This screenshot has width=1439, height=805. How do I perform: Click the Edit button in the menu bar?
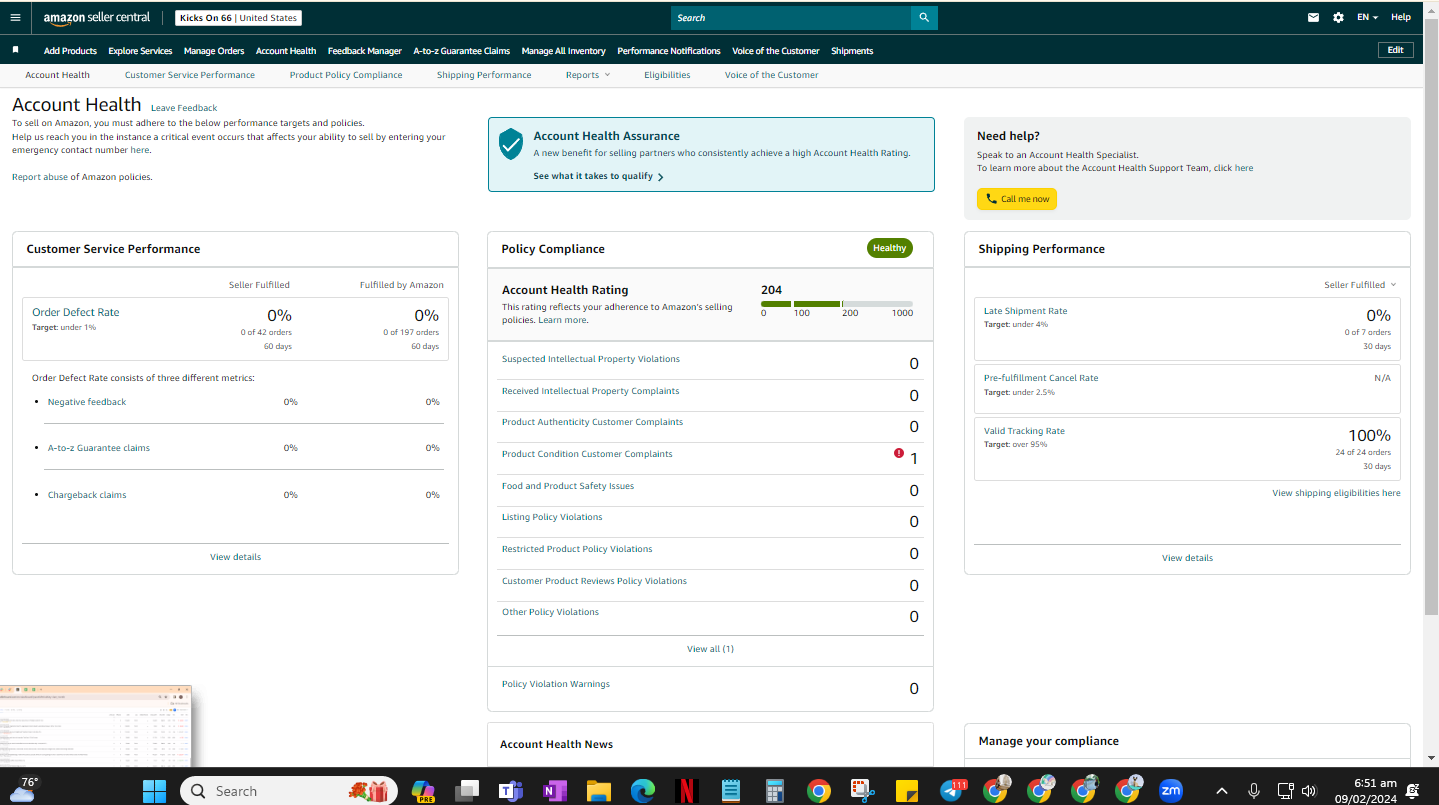(1395, 50)
